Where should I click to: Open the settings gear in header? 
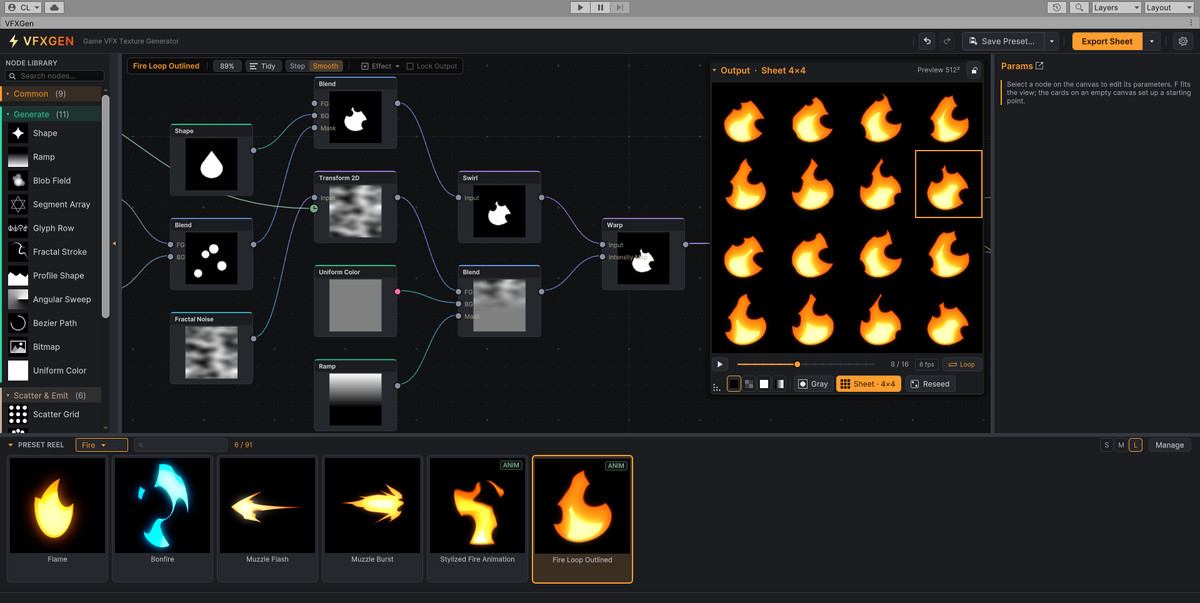coord(1183,41)
